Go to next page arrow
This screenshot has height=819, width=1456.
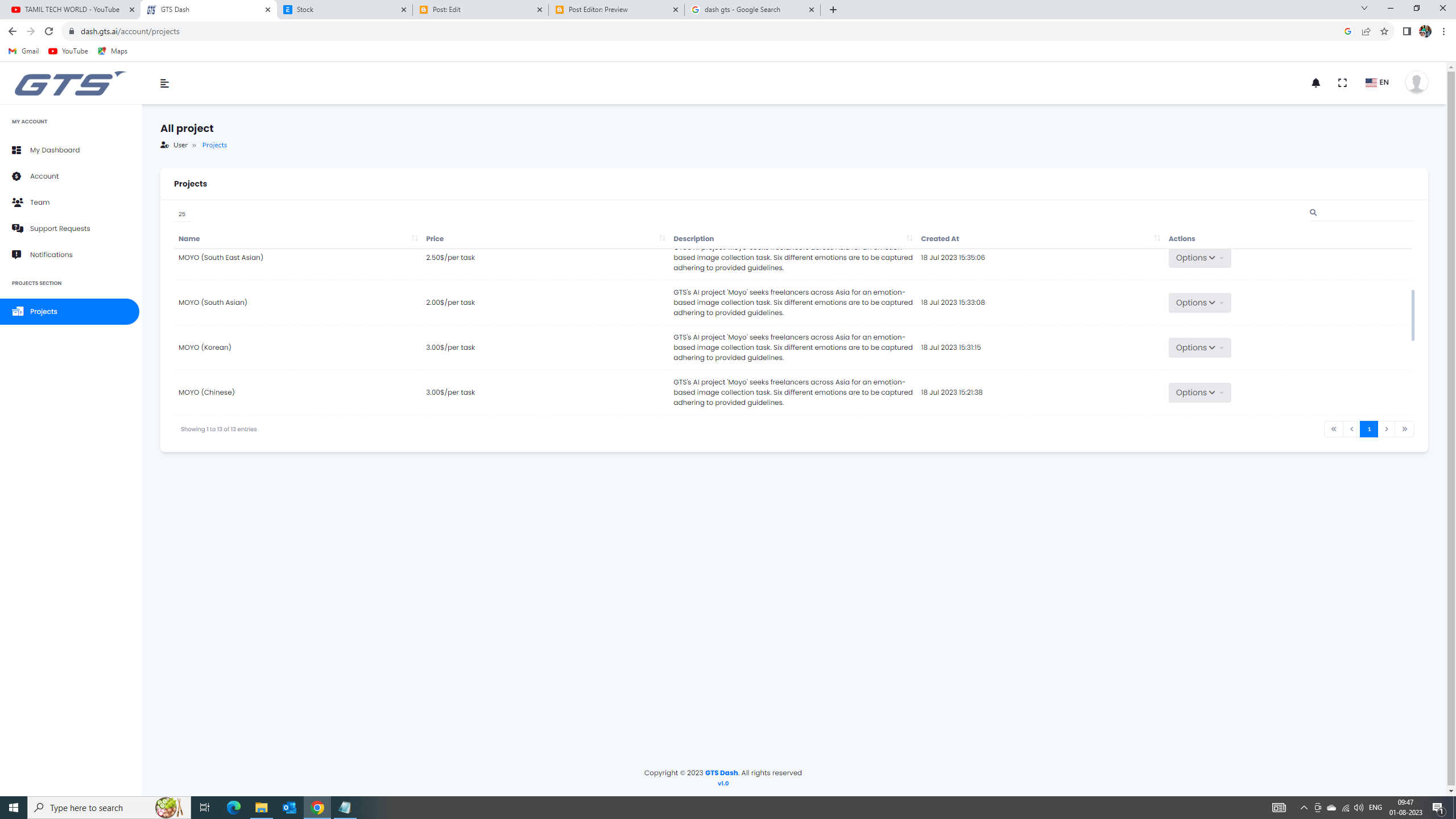coord(1387,429)
